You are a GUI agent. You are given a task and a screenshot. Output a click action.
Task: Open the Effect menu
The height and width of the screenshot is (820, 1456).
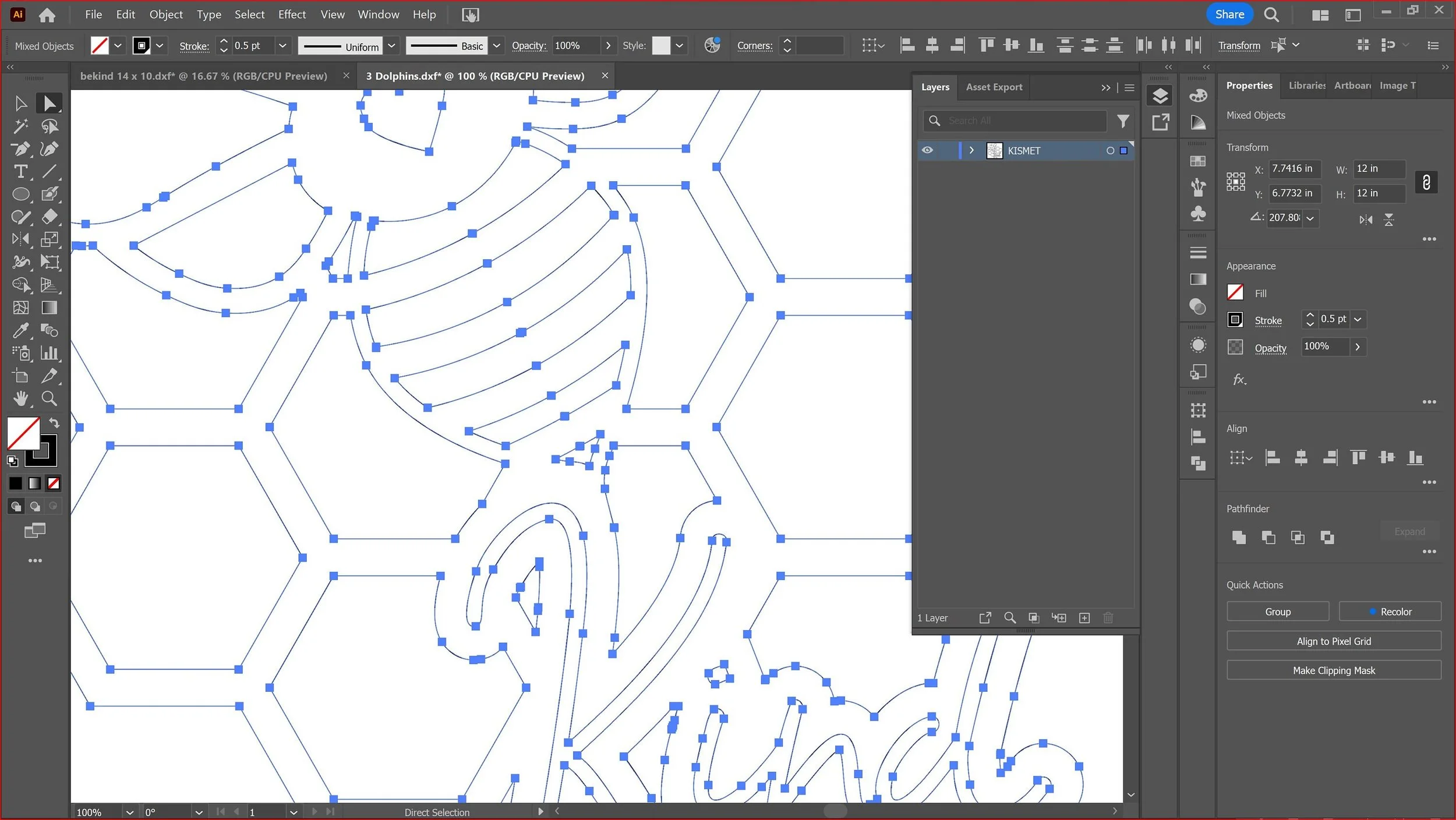(x=292, y=15)
